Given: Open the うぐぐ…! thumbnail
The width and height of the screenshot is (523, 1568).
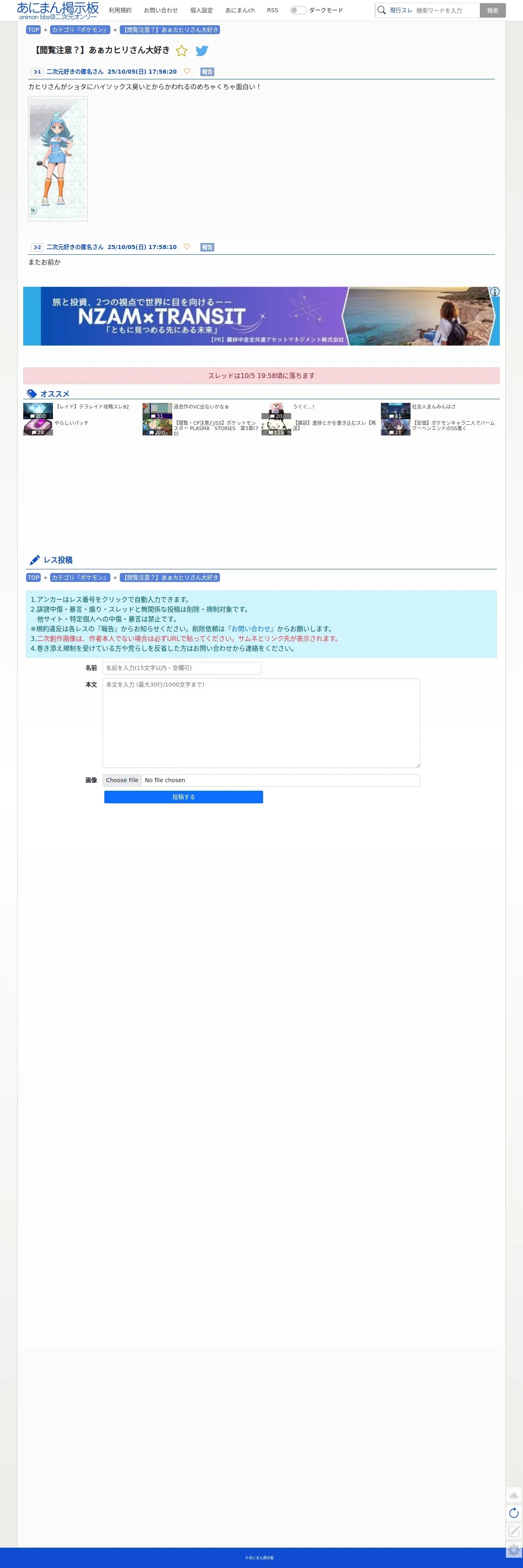Looking at the screenshot, I should 276,411.
